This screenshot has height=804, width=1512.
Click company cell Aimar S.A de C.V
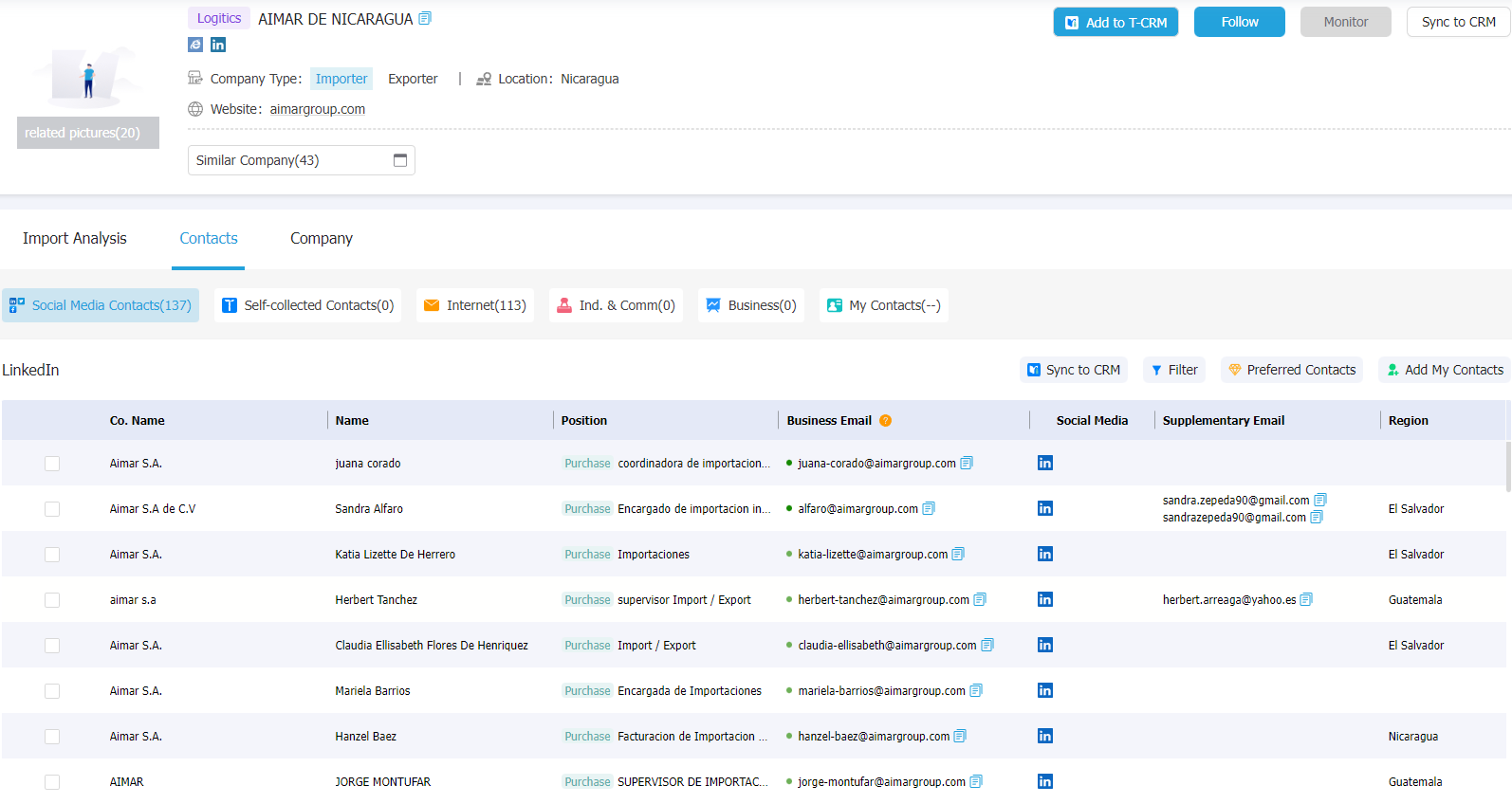coord(153,509)
